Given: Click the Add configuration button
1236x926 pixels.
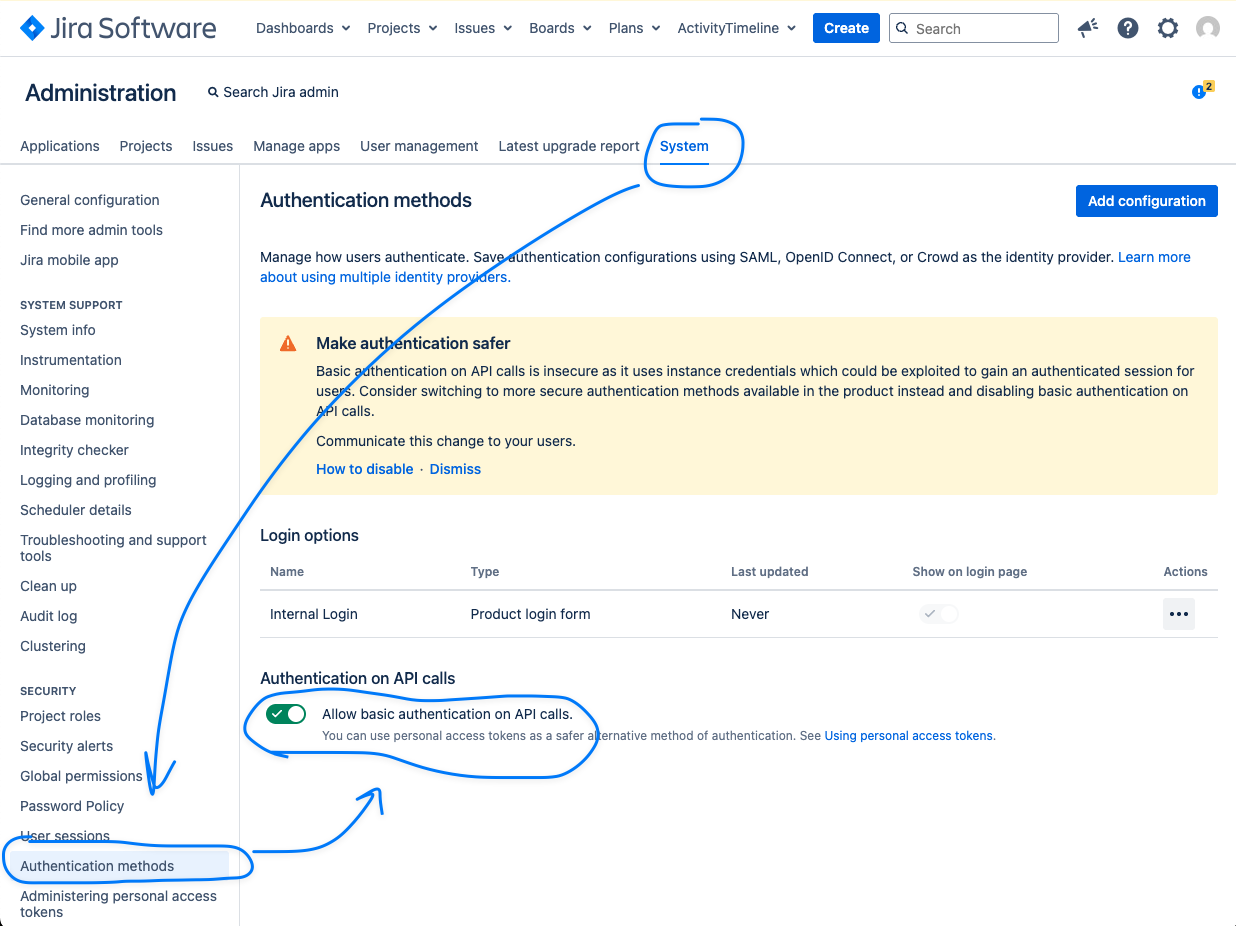Looking at the screenshot, I should coord(1146,201).
